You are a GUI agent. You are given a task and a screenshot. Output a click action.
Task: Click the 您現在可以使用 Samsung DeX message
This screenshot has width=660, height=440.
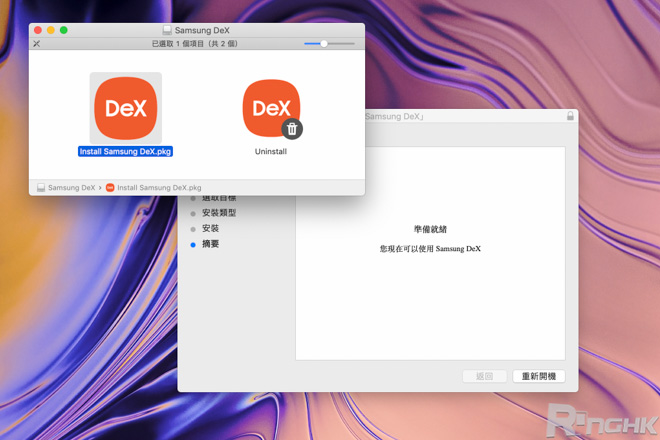430,249
